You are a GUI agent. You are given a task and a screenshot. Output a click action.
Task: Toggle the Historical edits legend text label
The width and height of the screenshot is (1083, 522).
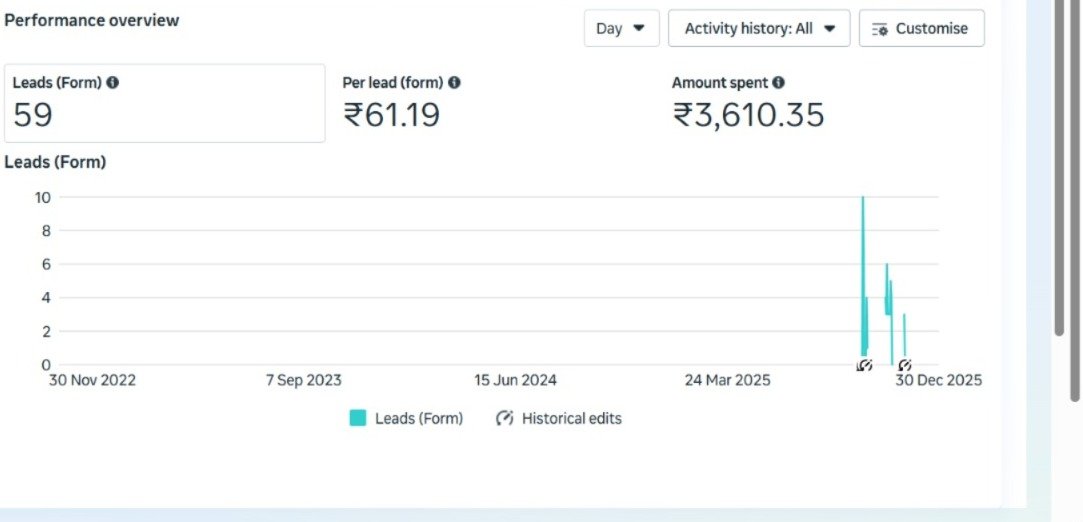[x=571, y=418]
